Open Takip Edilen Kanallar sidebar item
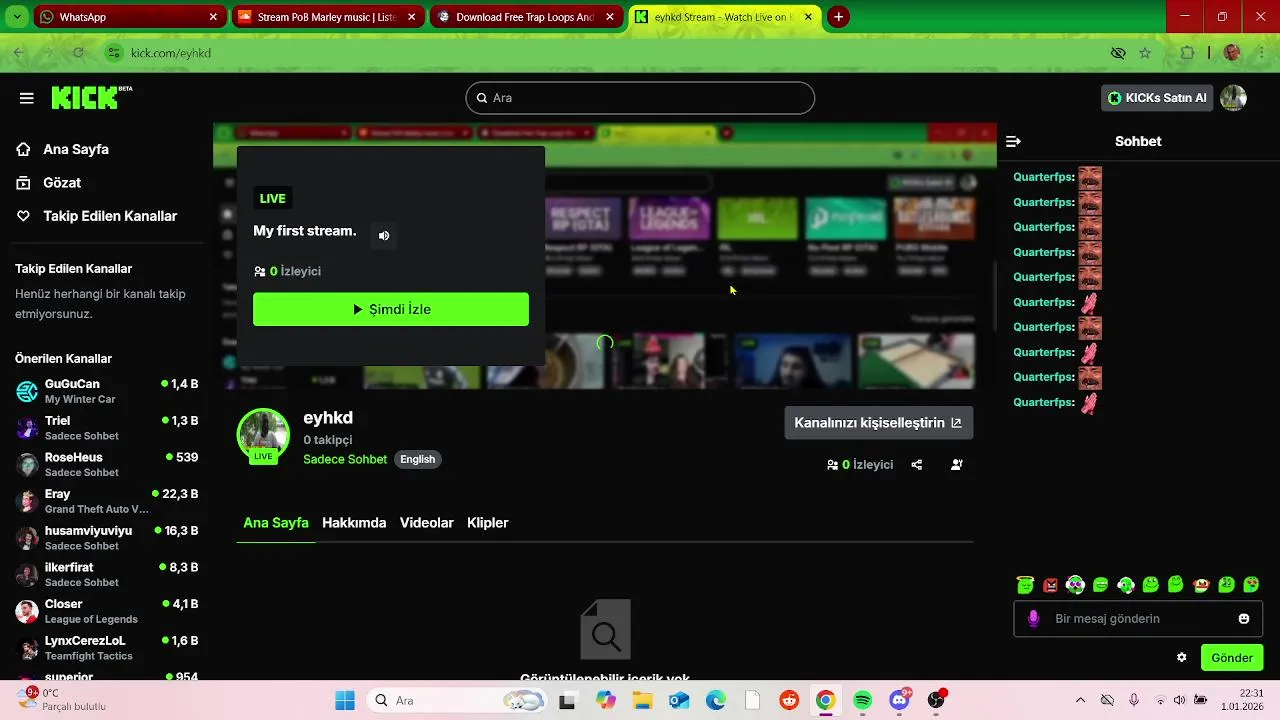1280x720 pixels. 96,216
